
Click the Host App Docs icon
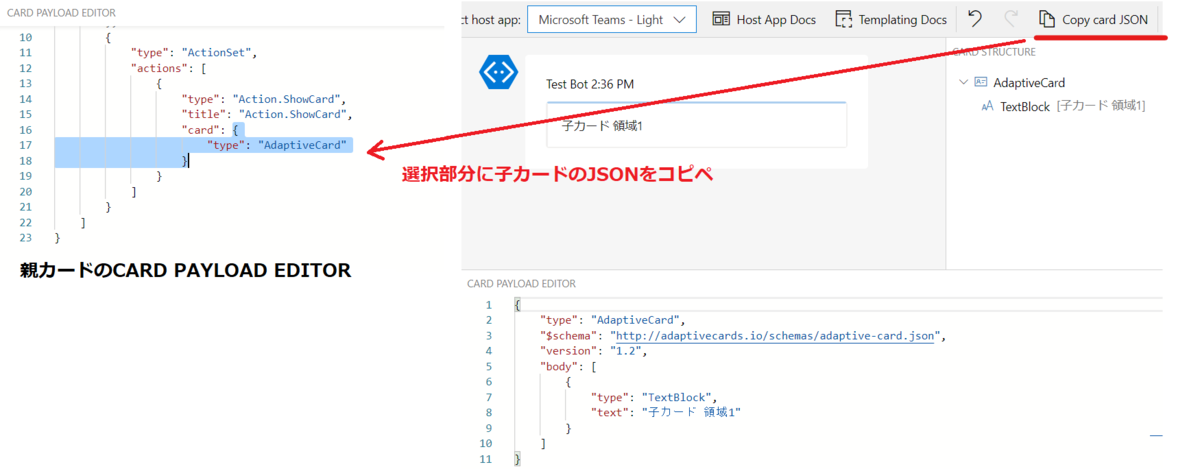click(x=721, y=19)
